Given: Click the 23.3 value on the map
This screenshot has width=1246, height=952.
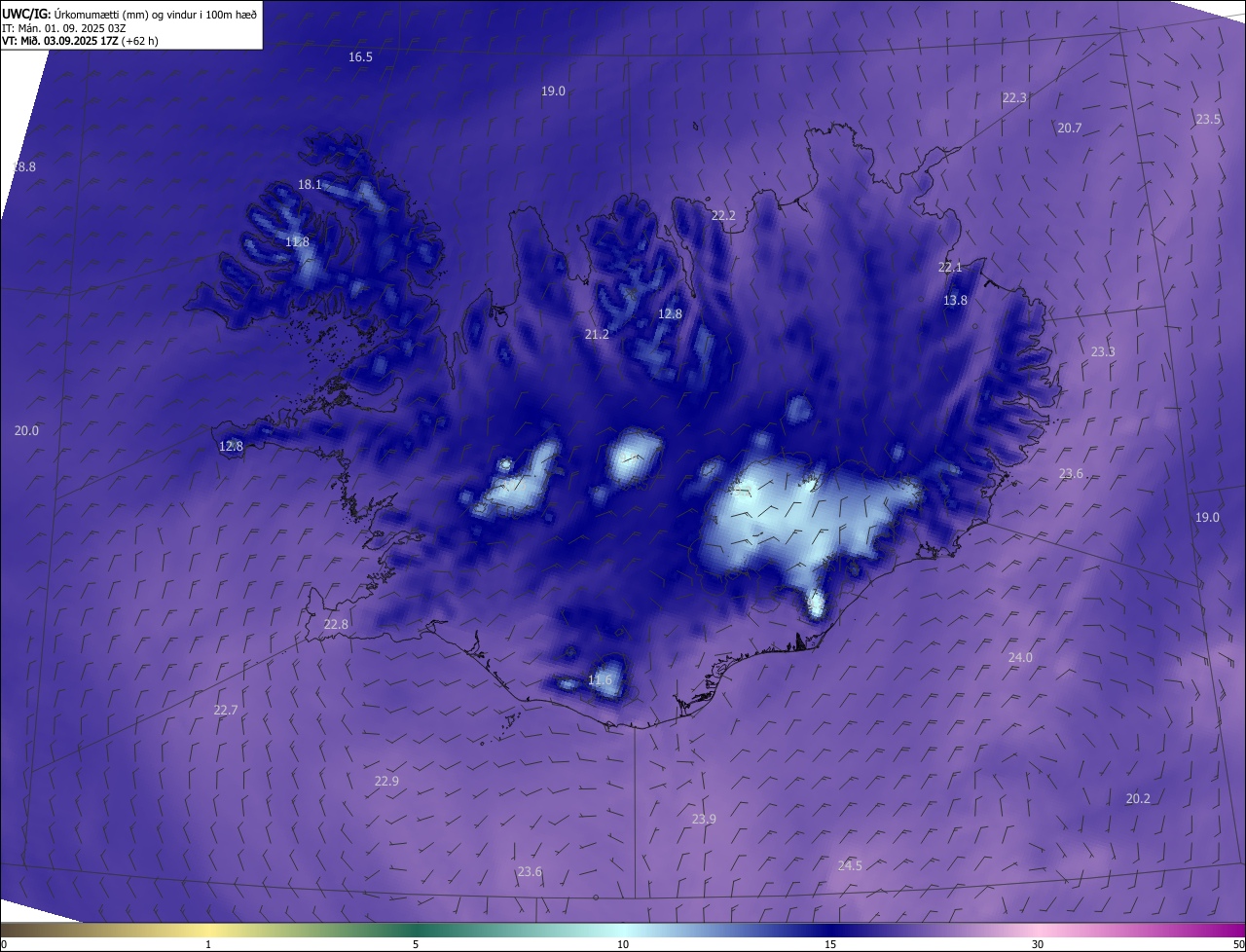Looking at the screenshot, I should (1103, 352).
